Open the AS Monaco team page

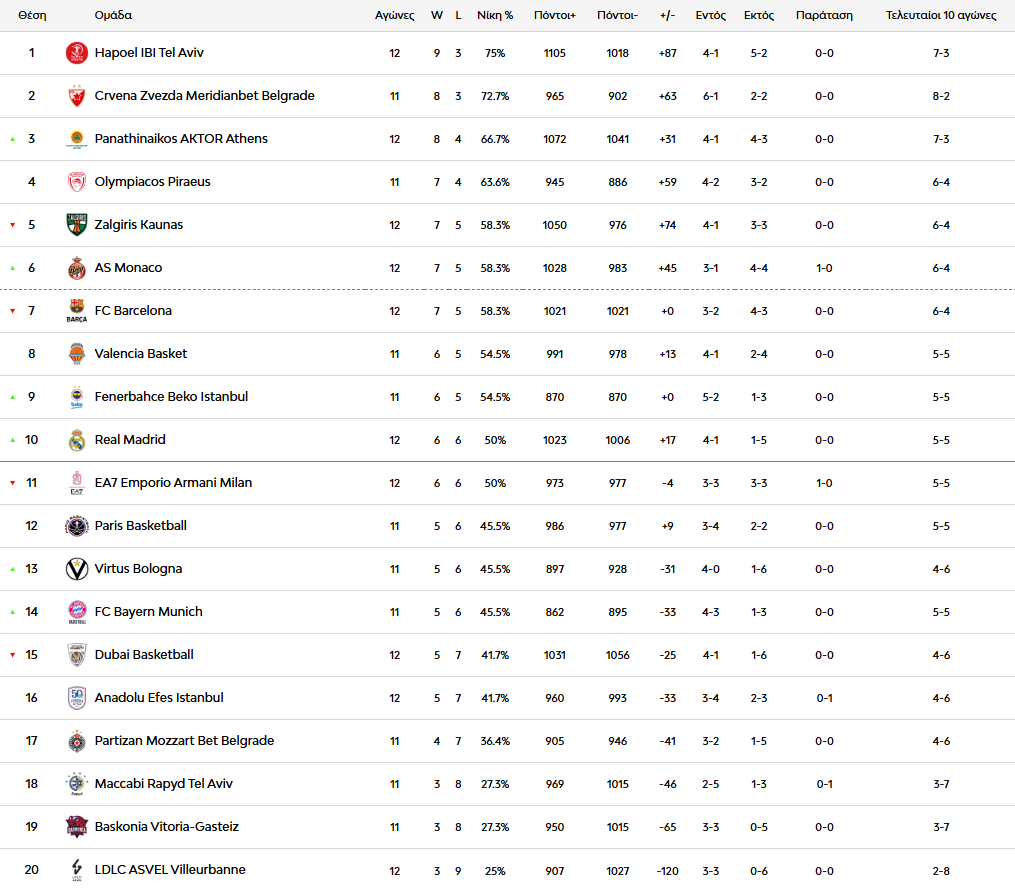point(128,268)
